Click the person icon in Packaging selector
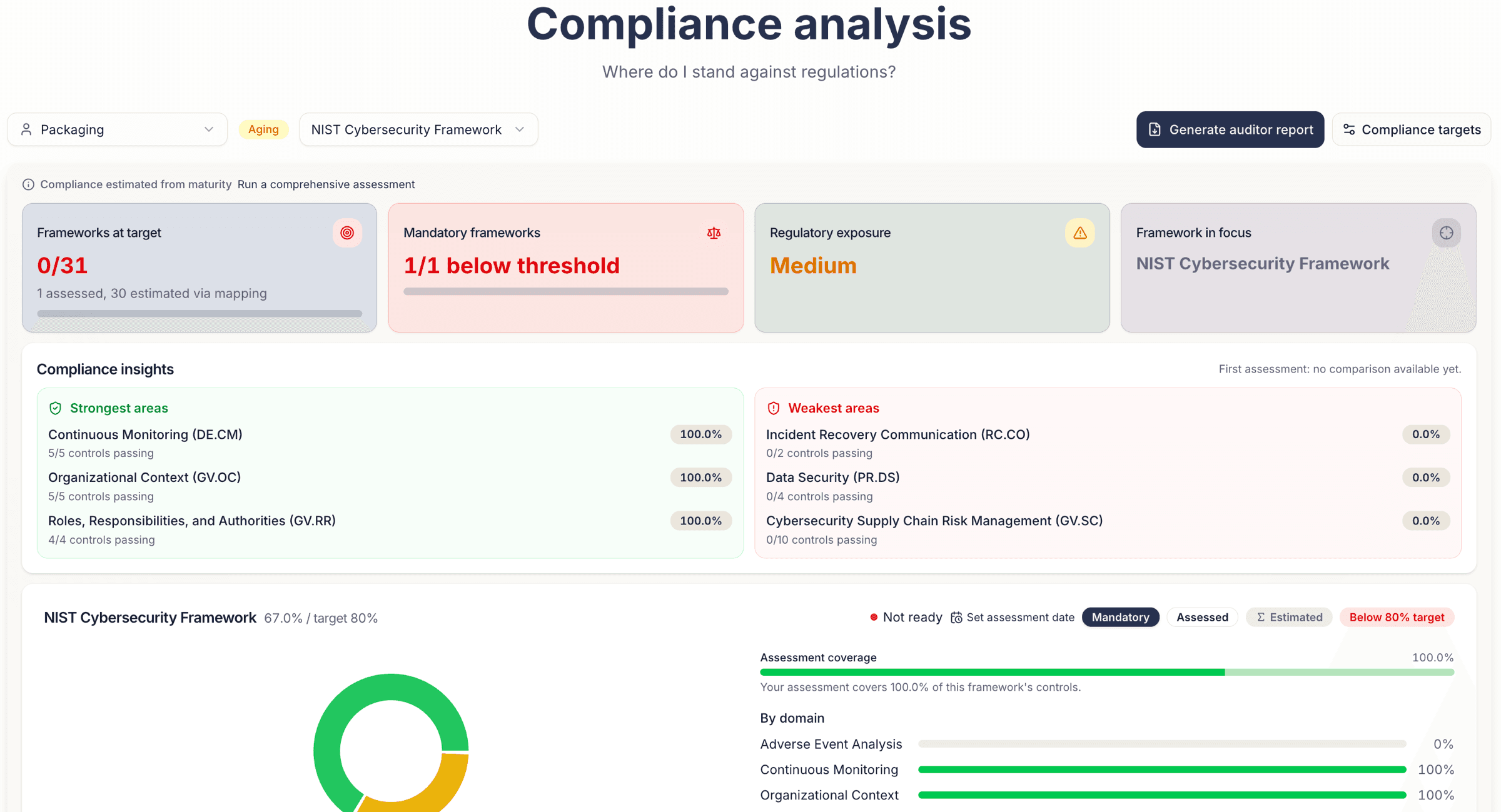The height and width of the screenshot is (812, 1501). [x=26, y=129]
